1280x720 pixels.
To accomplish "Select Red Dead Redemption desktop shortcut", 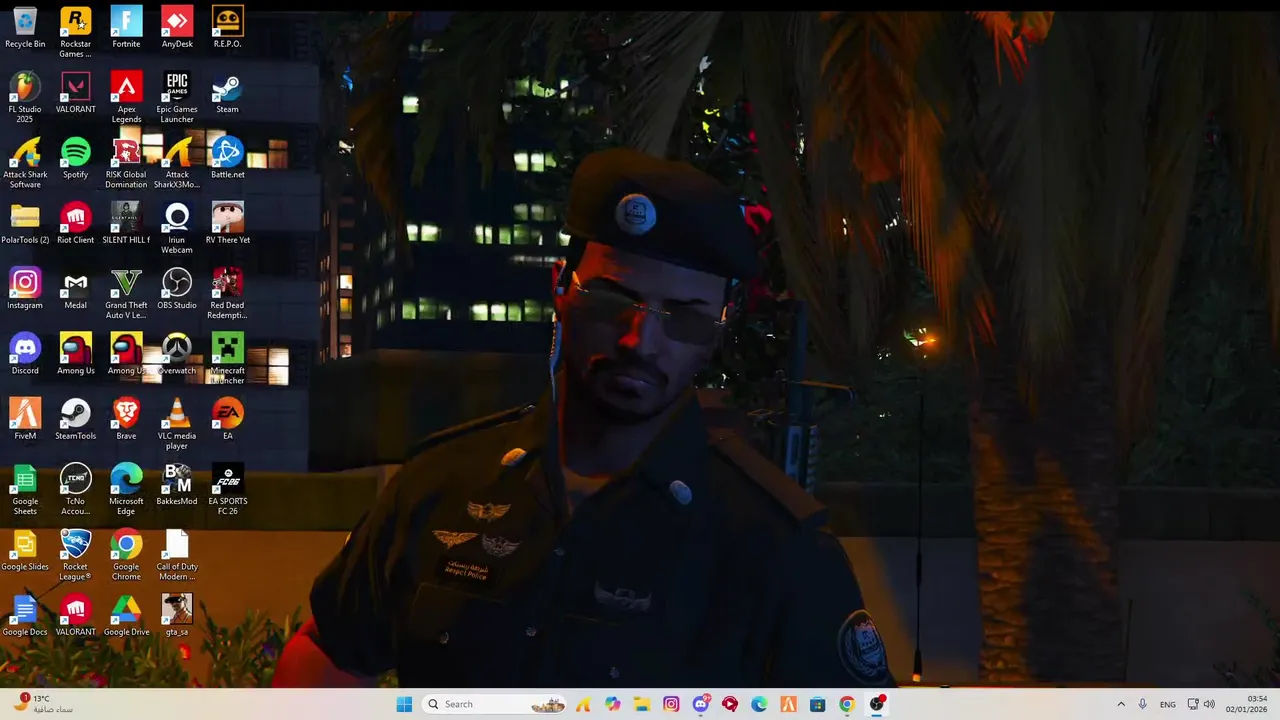I will 227,294.
